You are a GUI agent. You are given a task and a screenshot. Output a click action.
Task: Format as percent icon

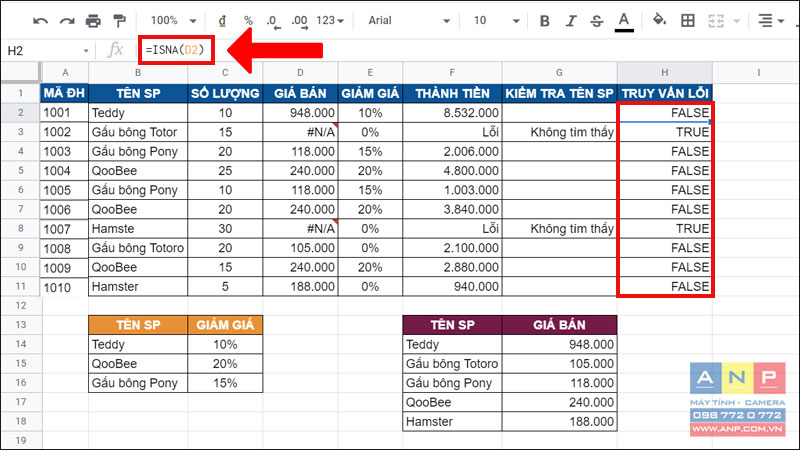coord(248,21)
